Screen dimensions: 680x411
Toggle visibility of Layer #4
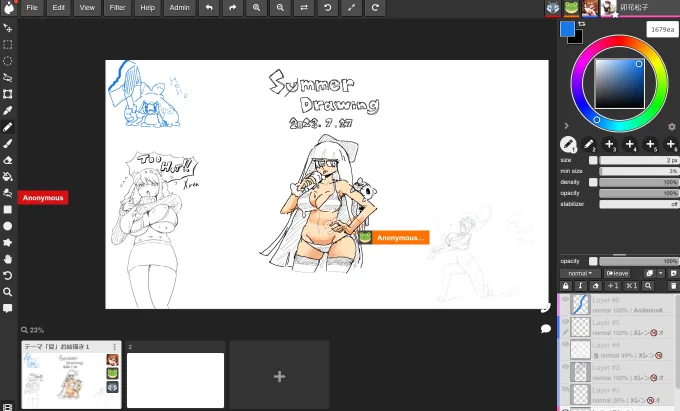click(565, 344)
